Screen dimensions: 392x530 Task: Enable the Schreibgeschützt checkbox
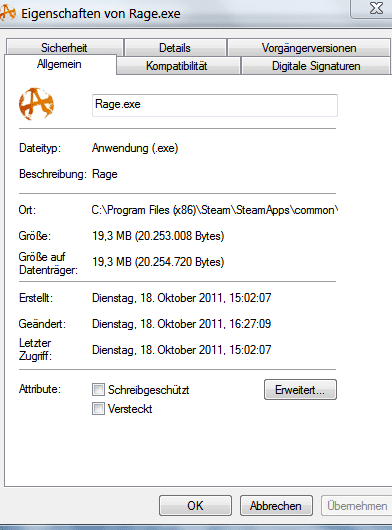click(x=98, y=389)
